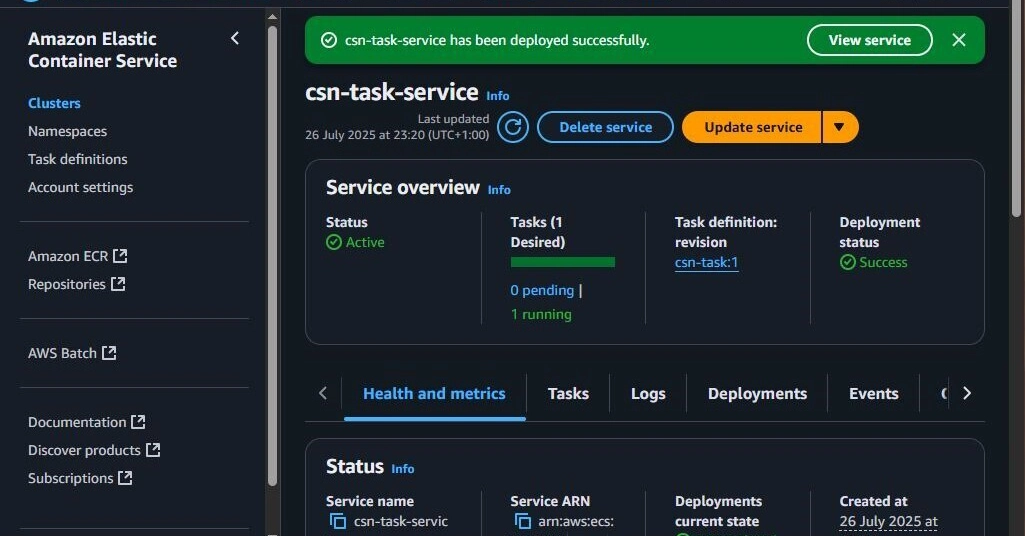Viewport: 1025px width, 536px height.
Task: Click the Active status text
Action: (365, 243)
